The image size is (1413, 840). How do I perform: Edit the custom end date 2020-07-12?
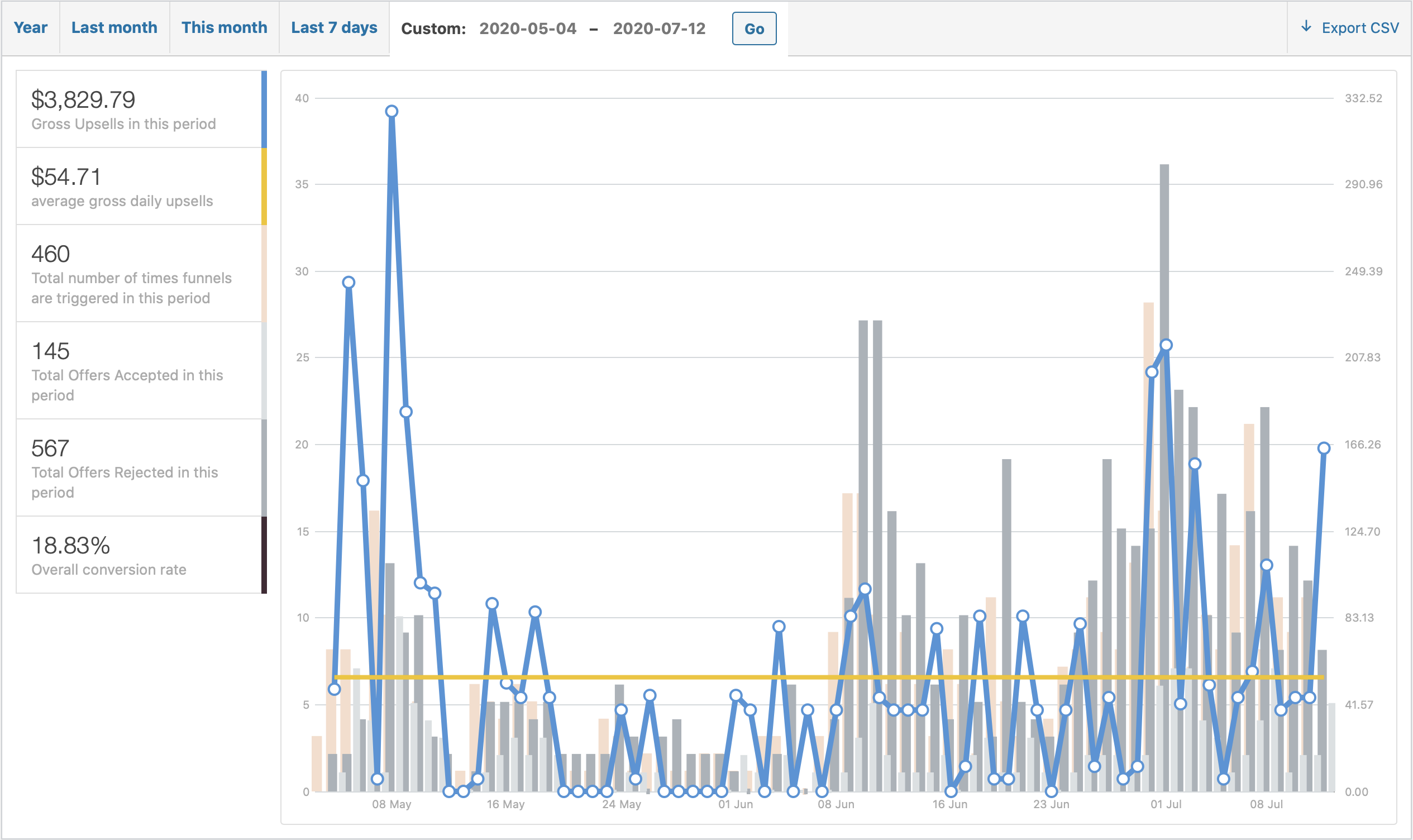pyautogui.click(x=658, y=29)
